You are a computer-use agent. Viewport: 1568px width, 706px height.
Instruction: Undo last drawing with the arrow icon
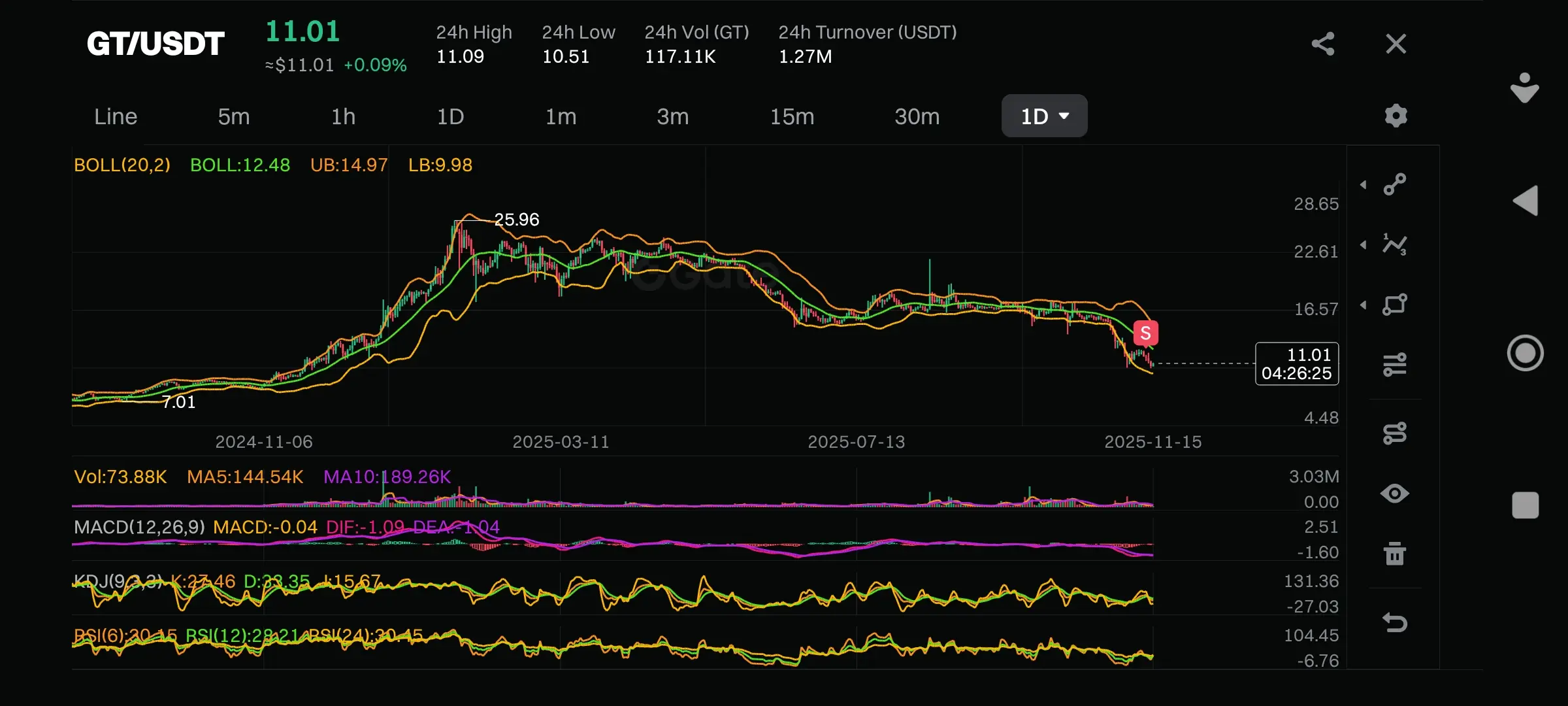coord(1395,622)
